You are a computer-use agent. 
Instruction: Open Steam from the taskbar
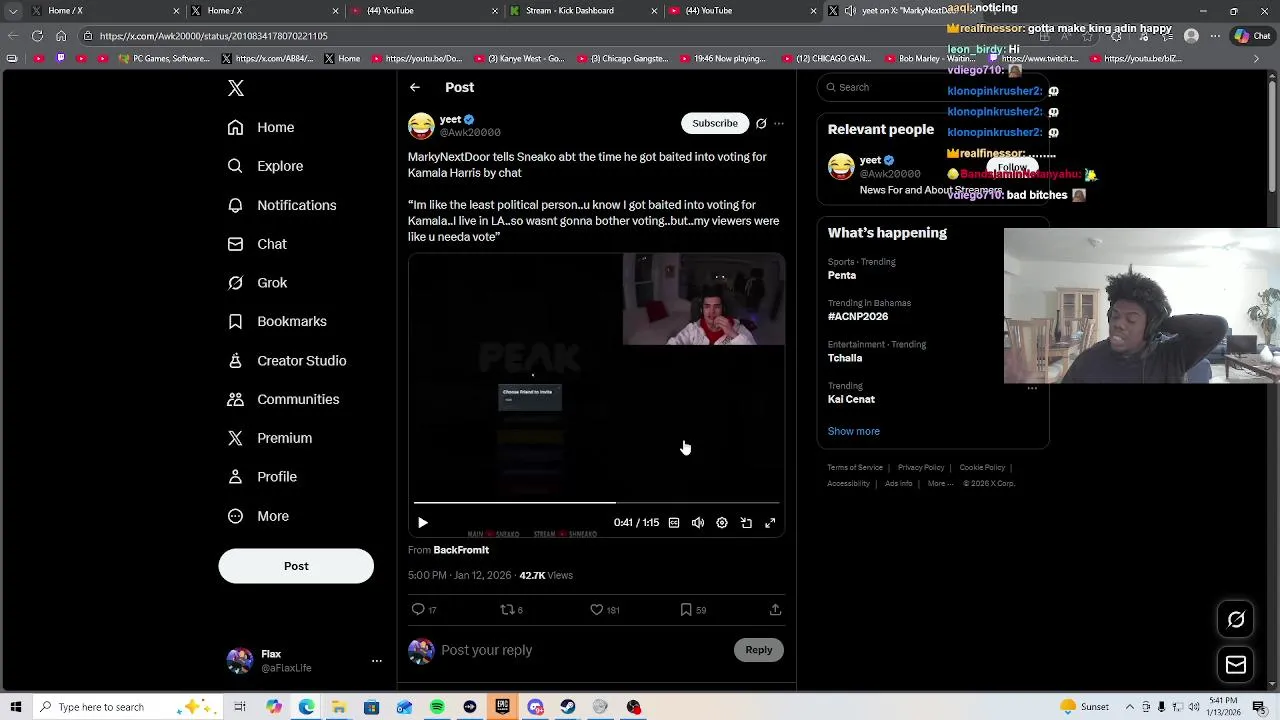[x=568, y=707]
